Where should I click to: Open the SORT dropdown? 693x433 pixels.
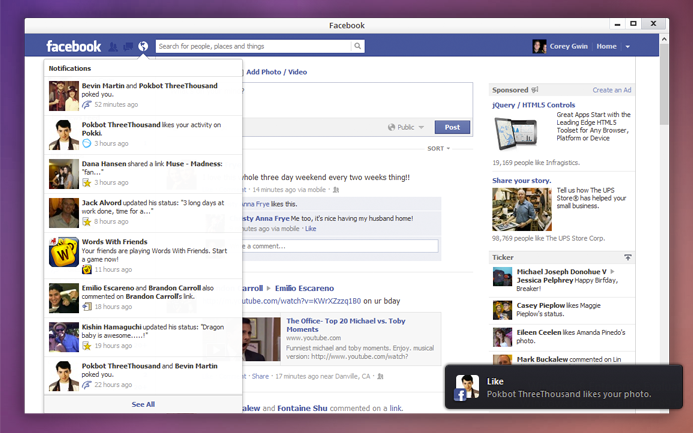[x=438, y=148]
